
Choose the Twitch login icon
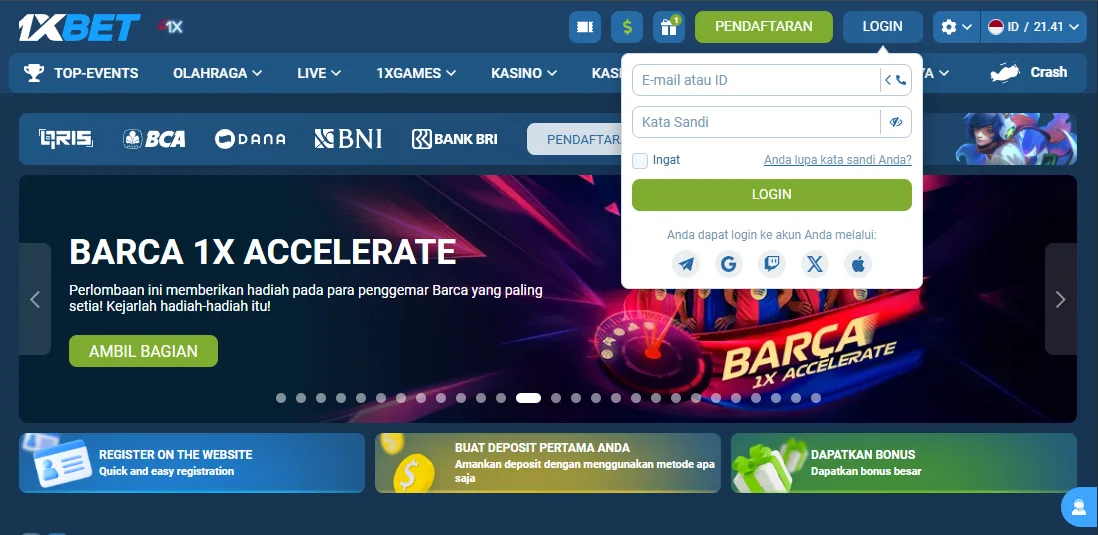pos(772,264)
